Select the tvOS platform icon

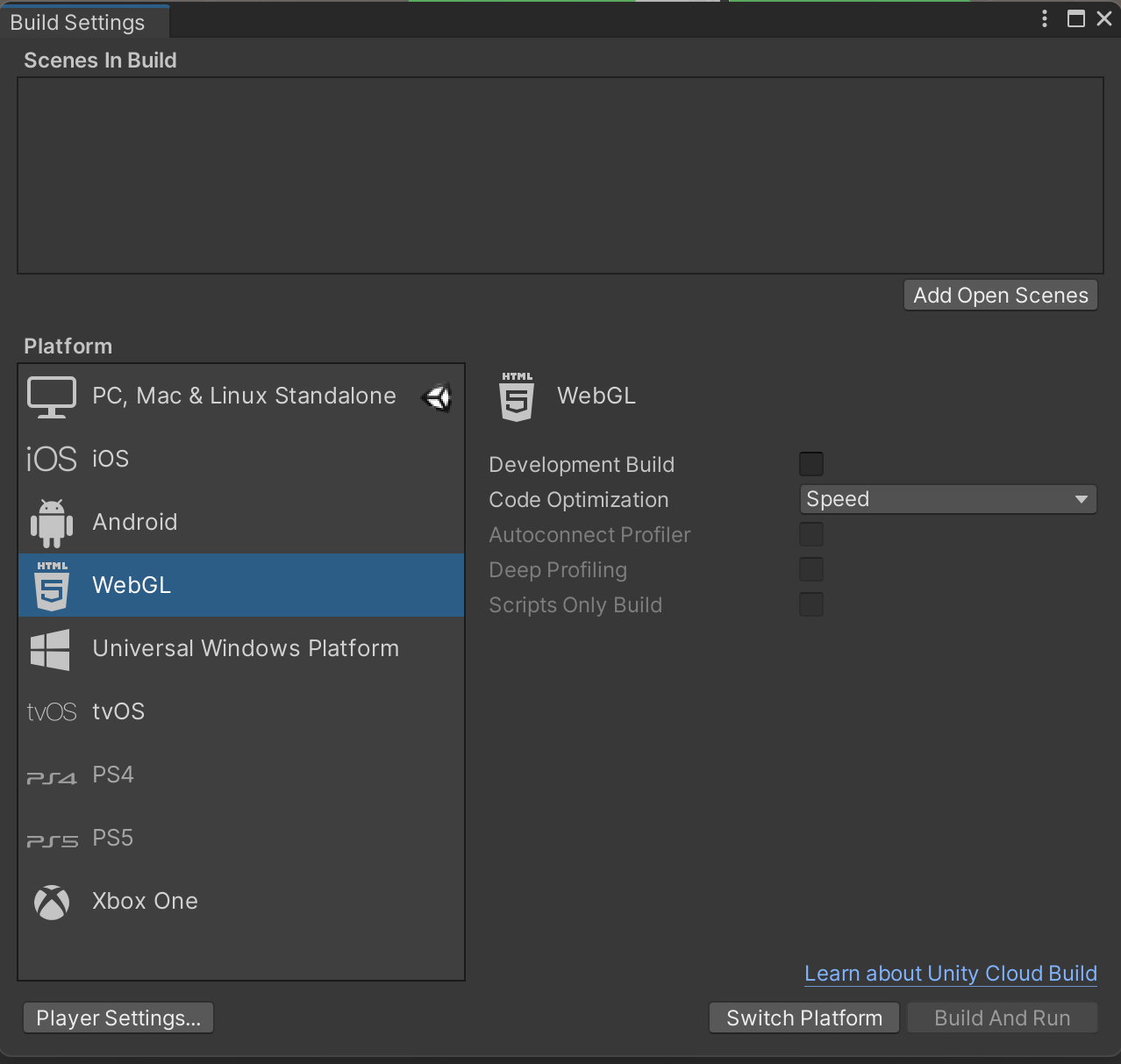click(52, 712)
